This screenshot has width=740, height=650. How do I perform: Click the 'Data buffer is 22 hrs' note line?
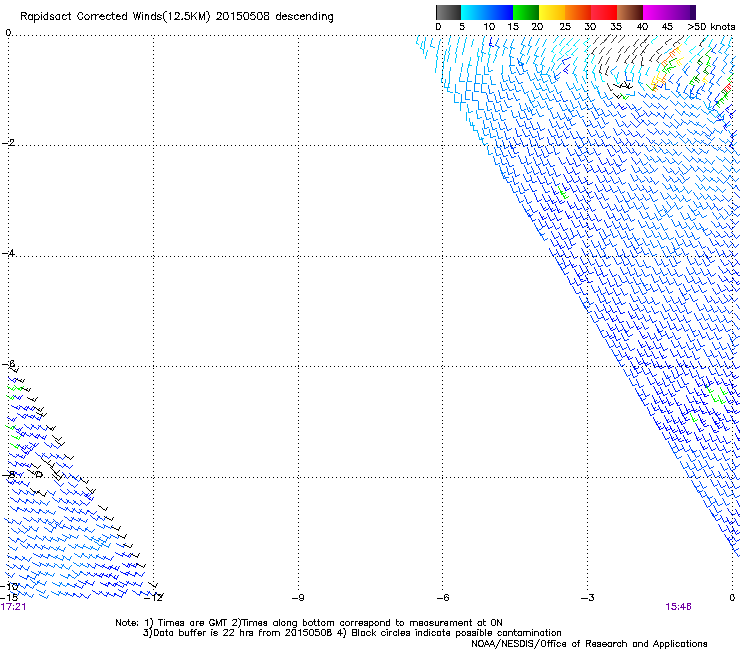[x=352, y=633]
